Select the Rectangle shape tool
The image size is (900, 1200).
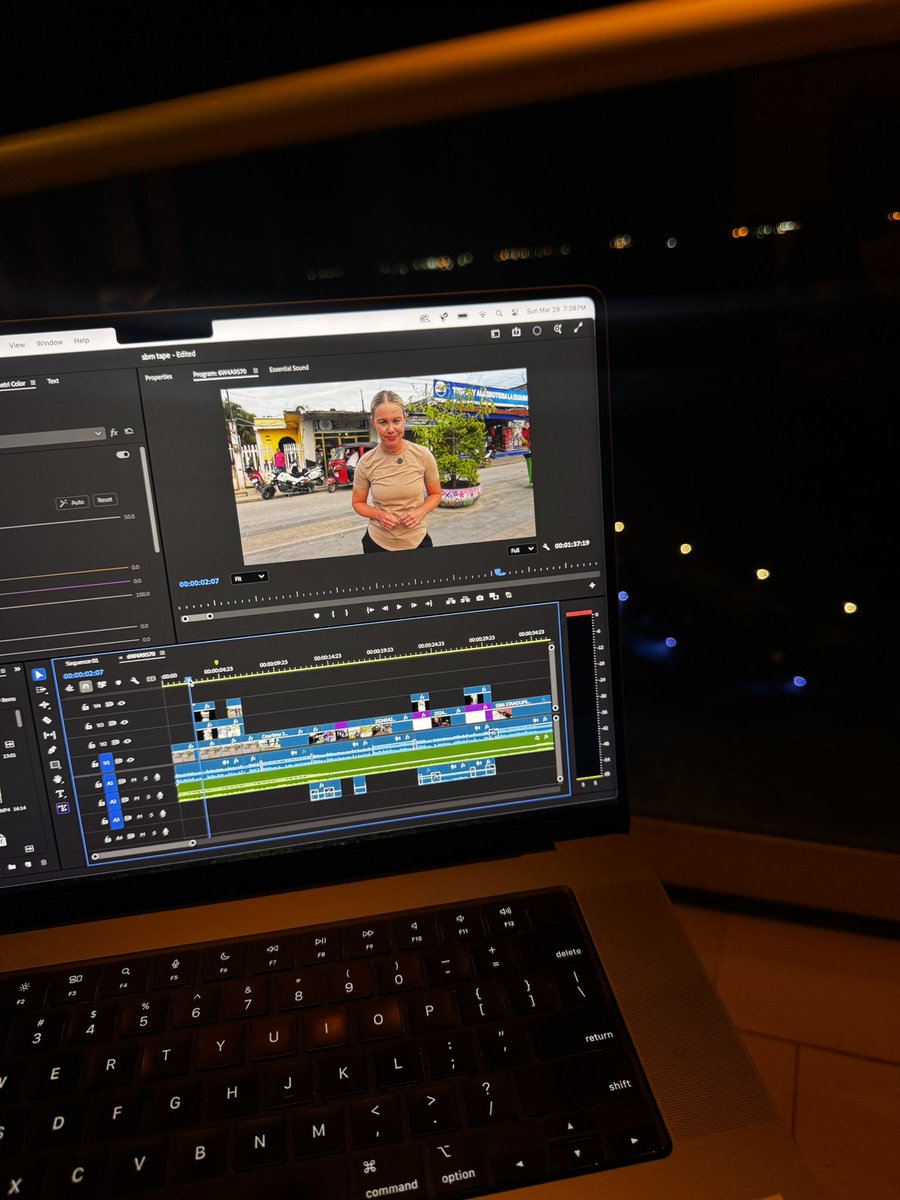point(55,765)
